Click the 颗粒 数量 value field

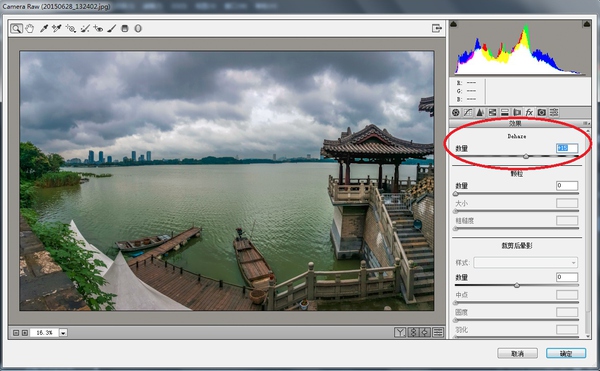(x=567, y=186)
